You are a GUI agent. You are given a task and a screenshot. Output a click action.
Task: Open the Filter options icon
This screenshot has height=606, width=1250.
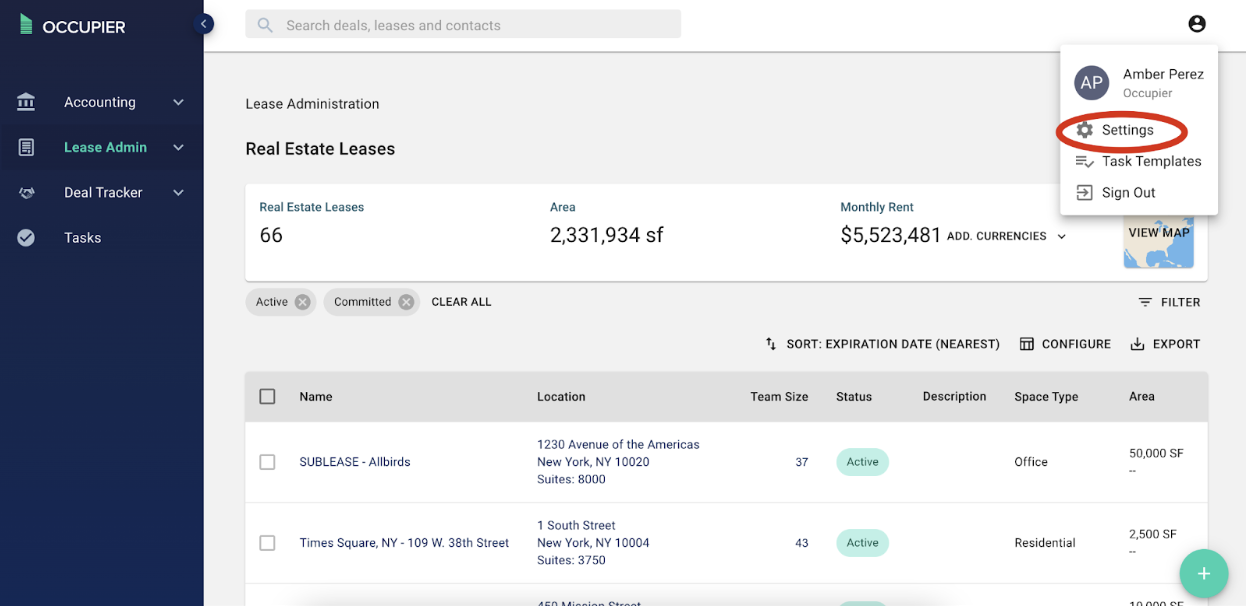tap(1145, 302)
